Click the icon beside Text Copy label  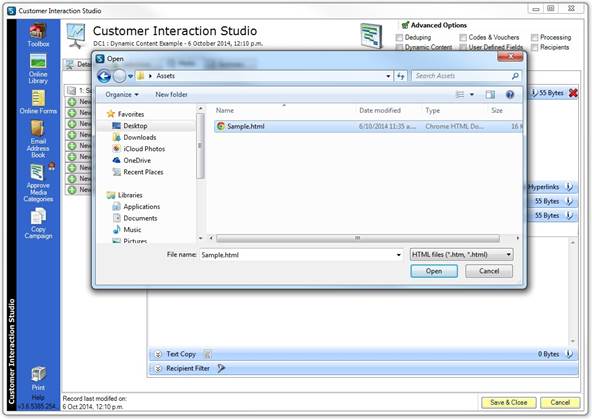click(x=207, y=354)
